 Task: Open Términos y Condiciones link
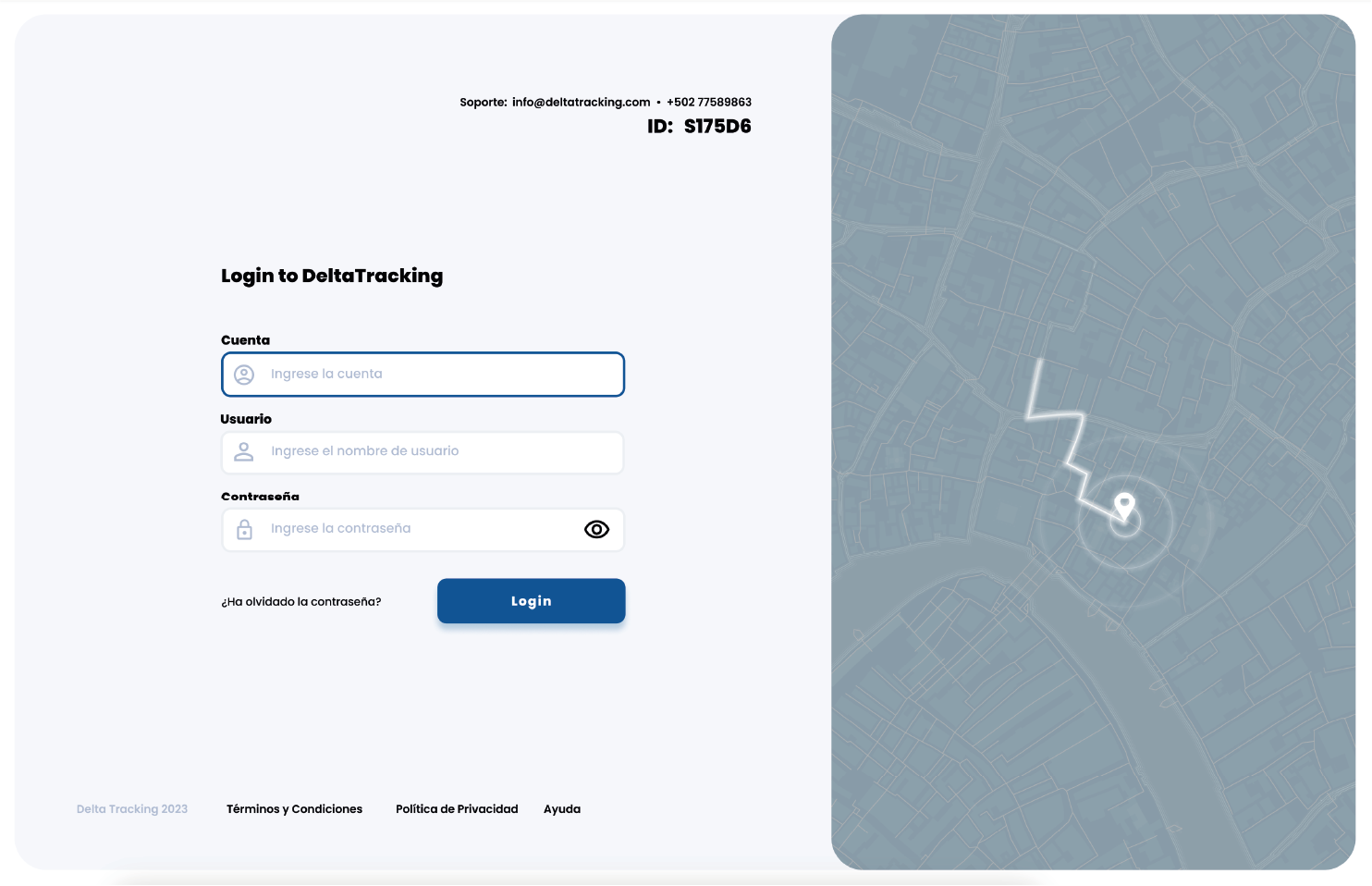(x=295, y=809)
